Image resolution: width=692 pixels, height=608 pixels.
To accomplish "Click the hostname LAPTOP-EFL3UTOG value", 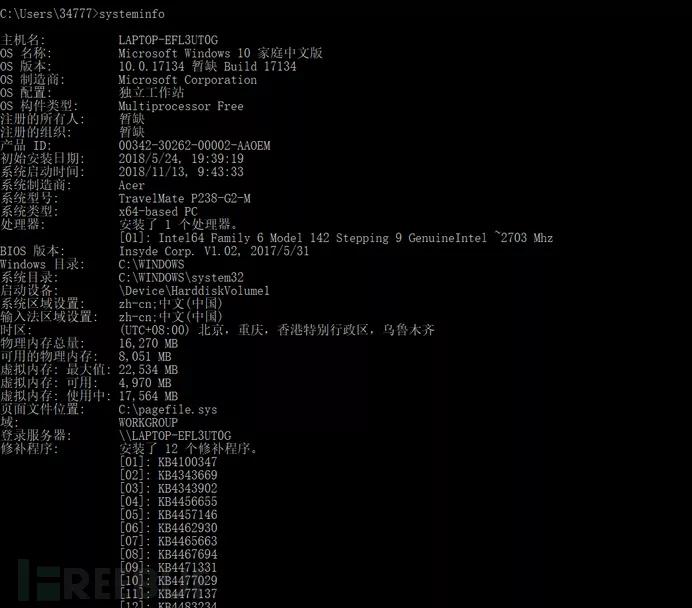I will coord(168,40).
